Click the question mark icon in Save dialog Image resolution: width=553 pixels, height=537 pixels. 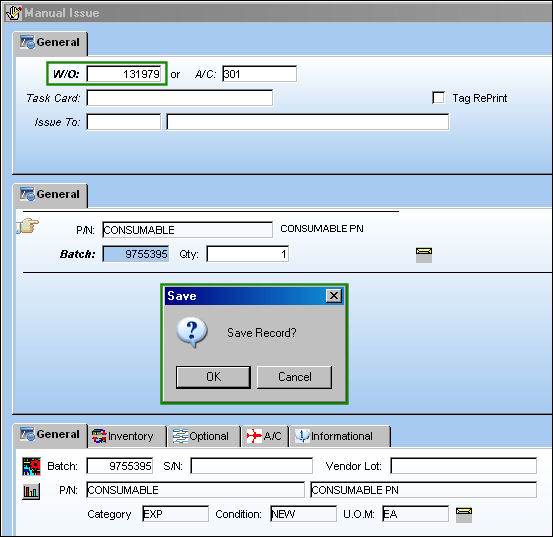(x=192, y=332)
